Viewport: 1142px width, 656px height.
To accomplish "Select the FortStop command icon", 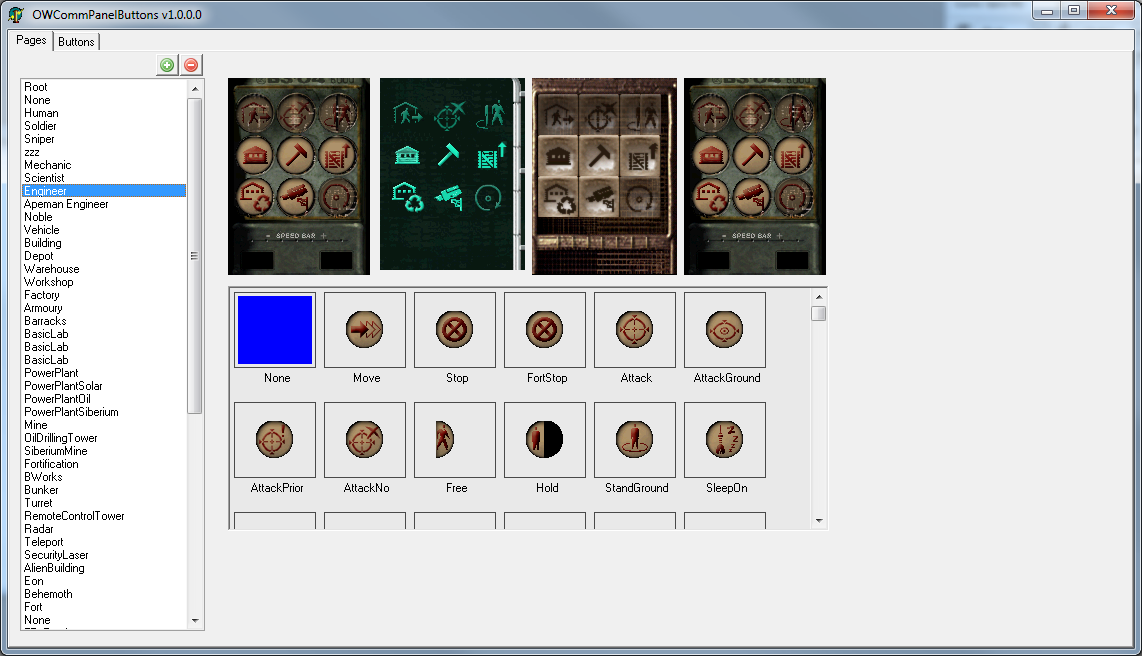I will (x=545, y=330).
